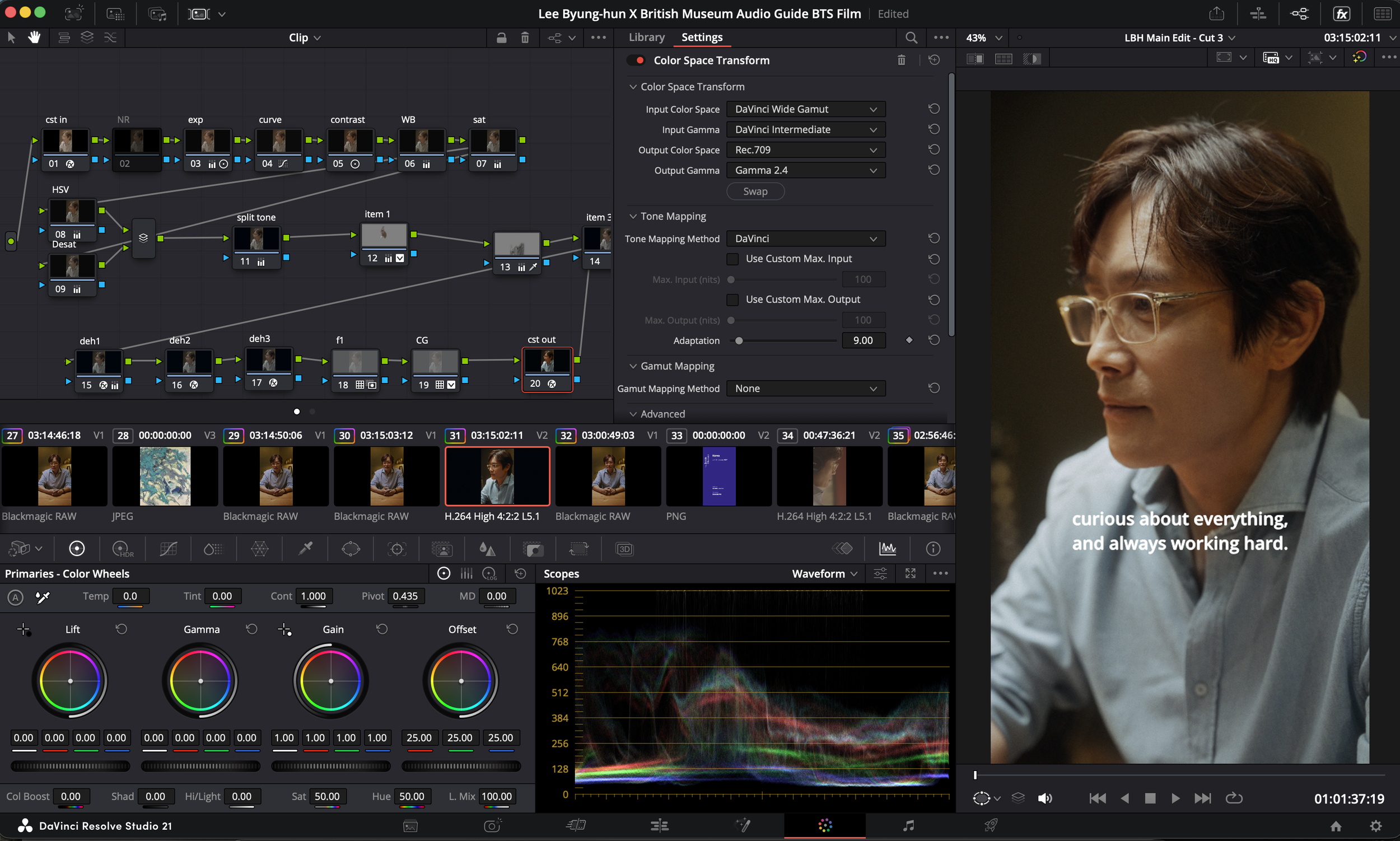Adjust the Adaptation slider handle
The width and height of the screenshot is (1400, 841).
(739, 340)
